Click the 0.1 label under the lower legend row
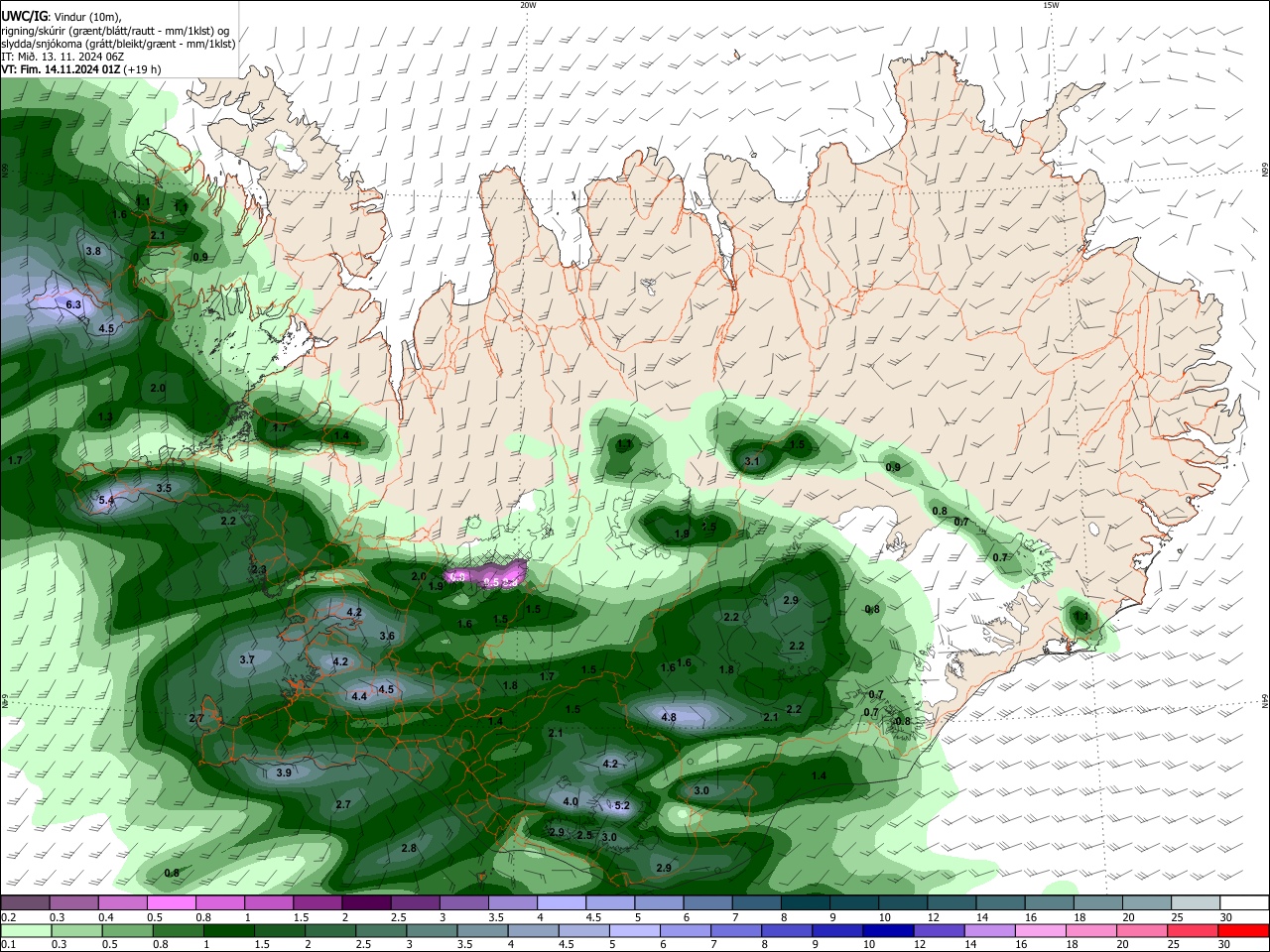The height and width of the screenshot is (952, 1270). pyautogui.click(x=7, y=945)
